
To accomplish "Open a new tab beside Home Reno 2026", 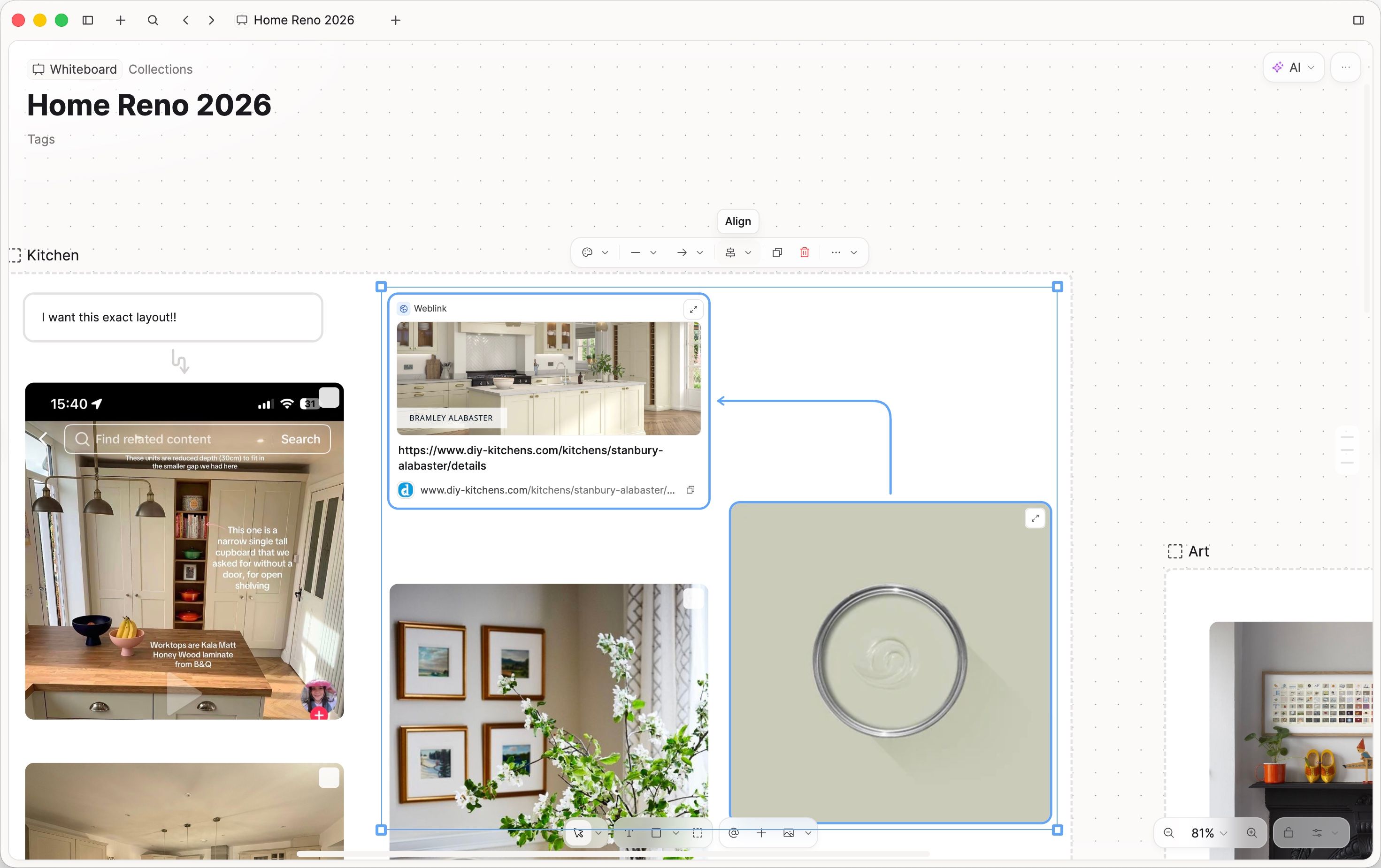I will click(396, 20).
